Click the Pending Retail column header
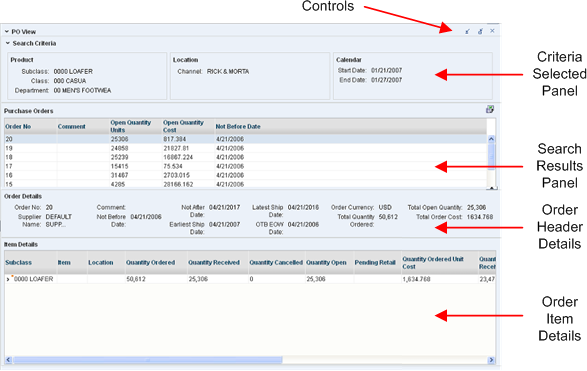The height and width of the screenshot is (371, 587). (375, 262)
